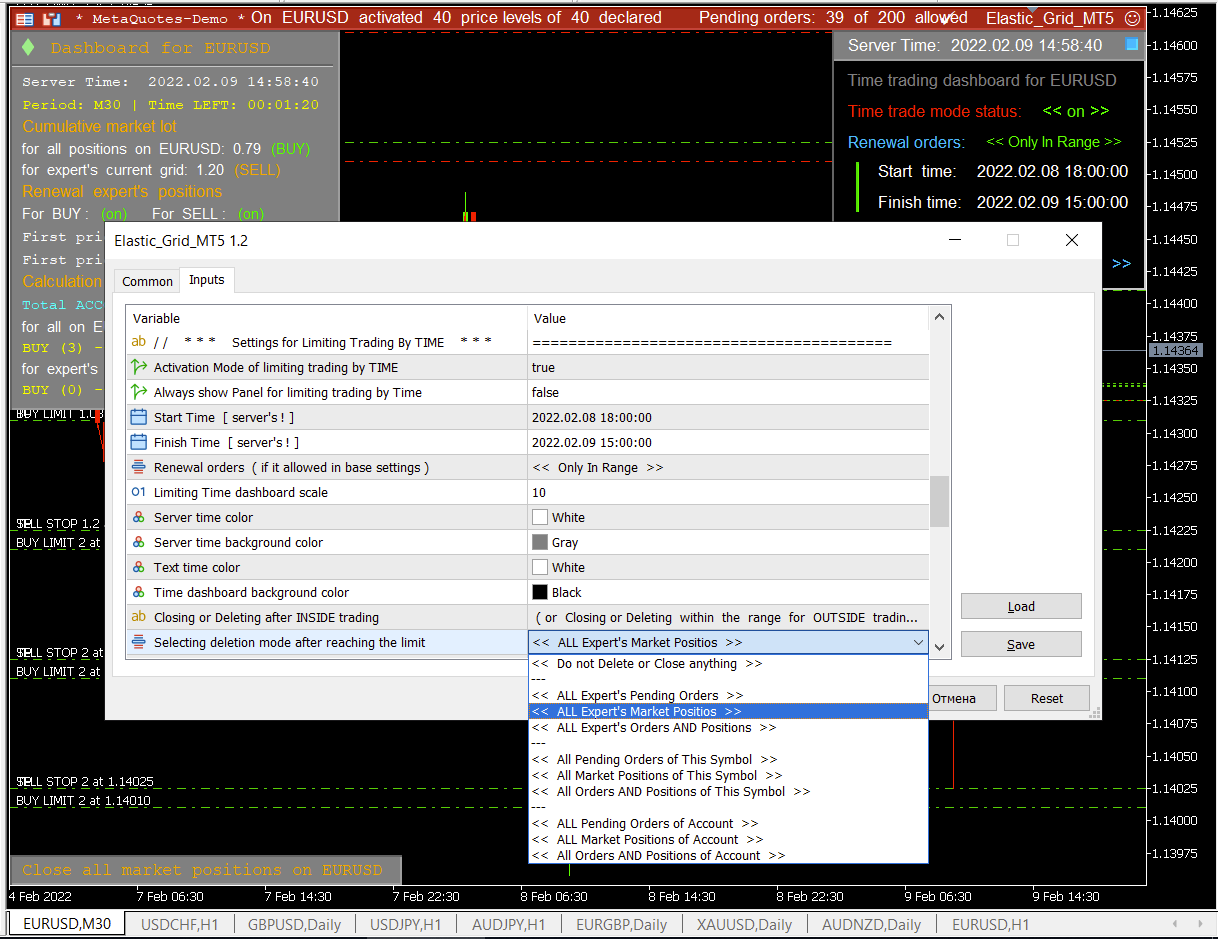The width and height of the screenshot is (1218, 939).
Task: Open the Inputs tab
Action: (x=207, y=280)
